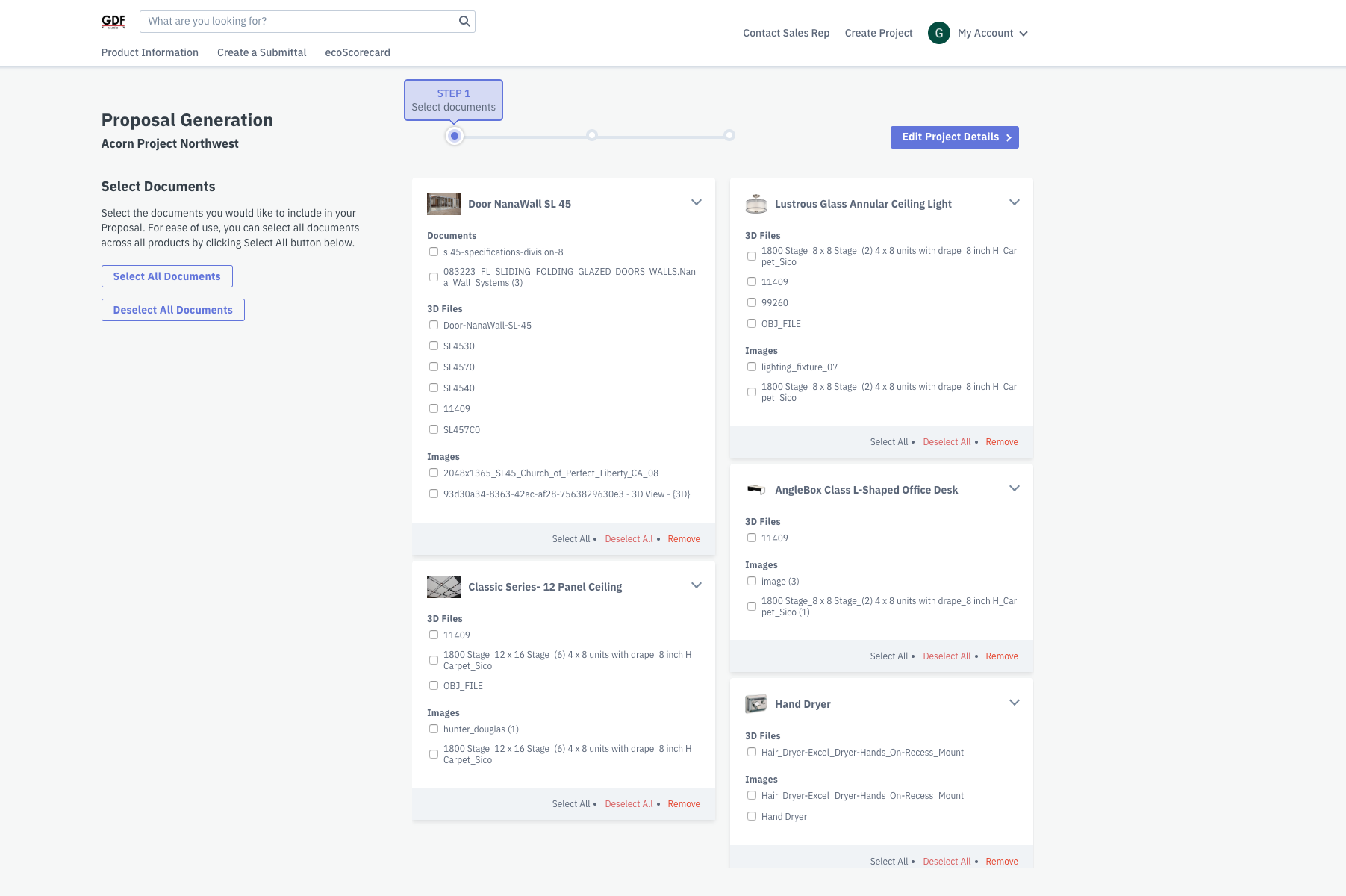This screenshot has width=1346, height=896.
Task: Click the search magnifier icon
Action: pyautogui.click(x=464, y=21)
